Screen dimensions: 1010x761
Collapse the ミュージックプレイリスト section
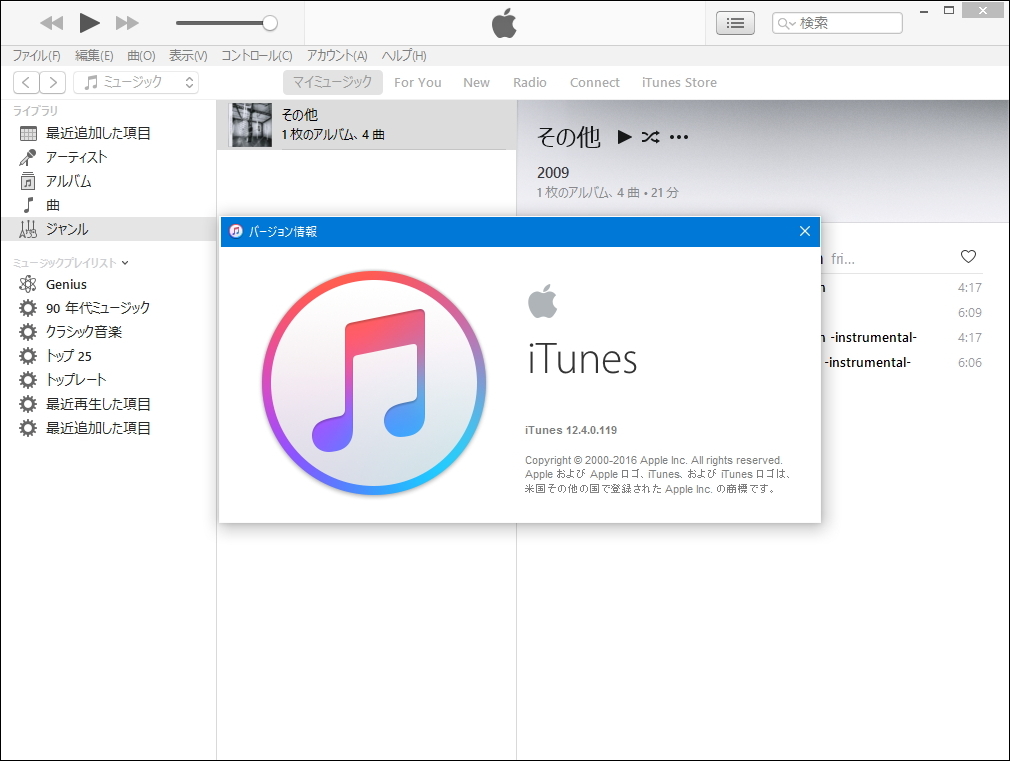click(x=125, y=261)
